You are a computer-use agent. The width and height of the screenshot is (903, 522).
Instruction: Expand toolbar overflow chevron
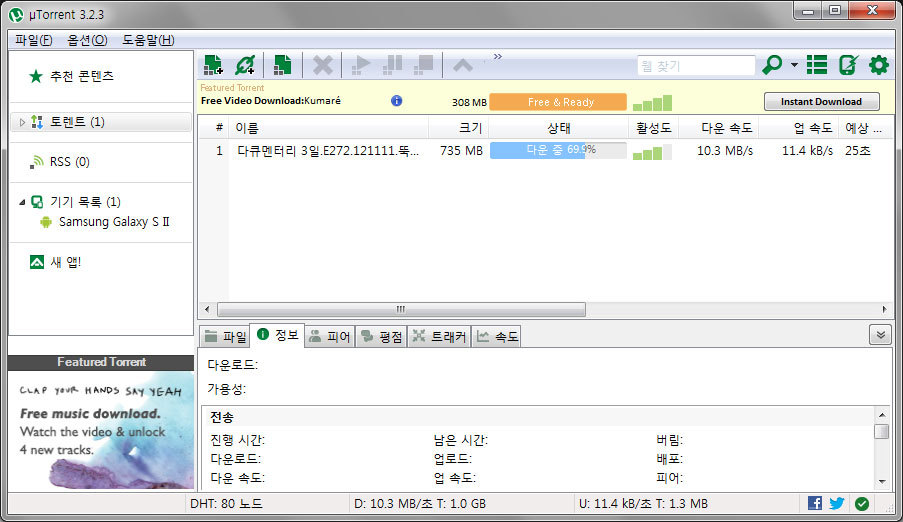pyautogui.click(x=498, y=56)
